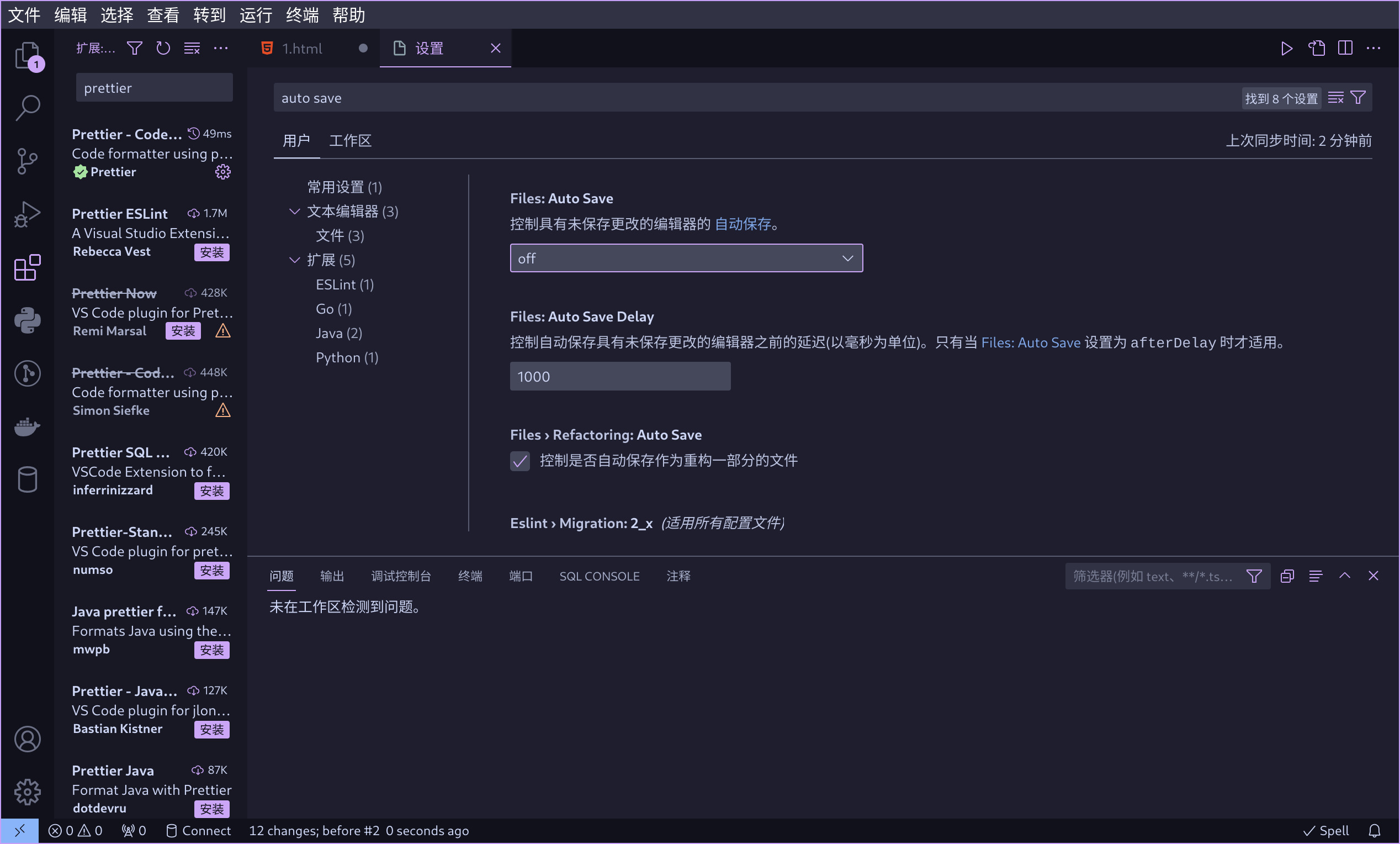This screenshot has height=844, width=1400.
Task: Refresh the extensions list
Action: click(163, 48)
